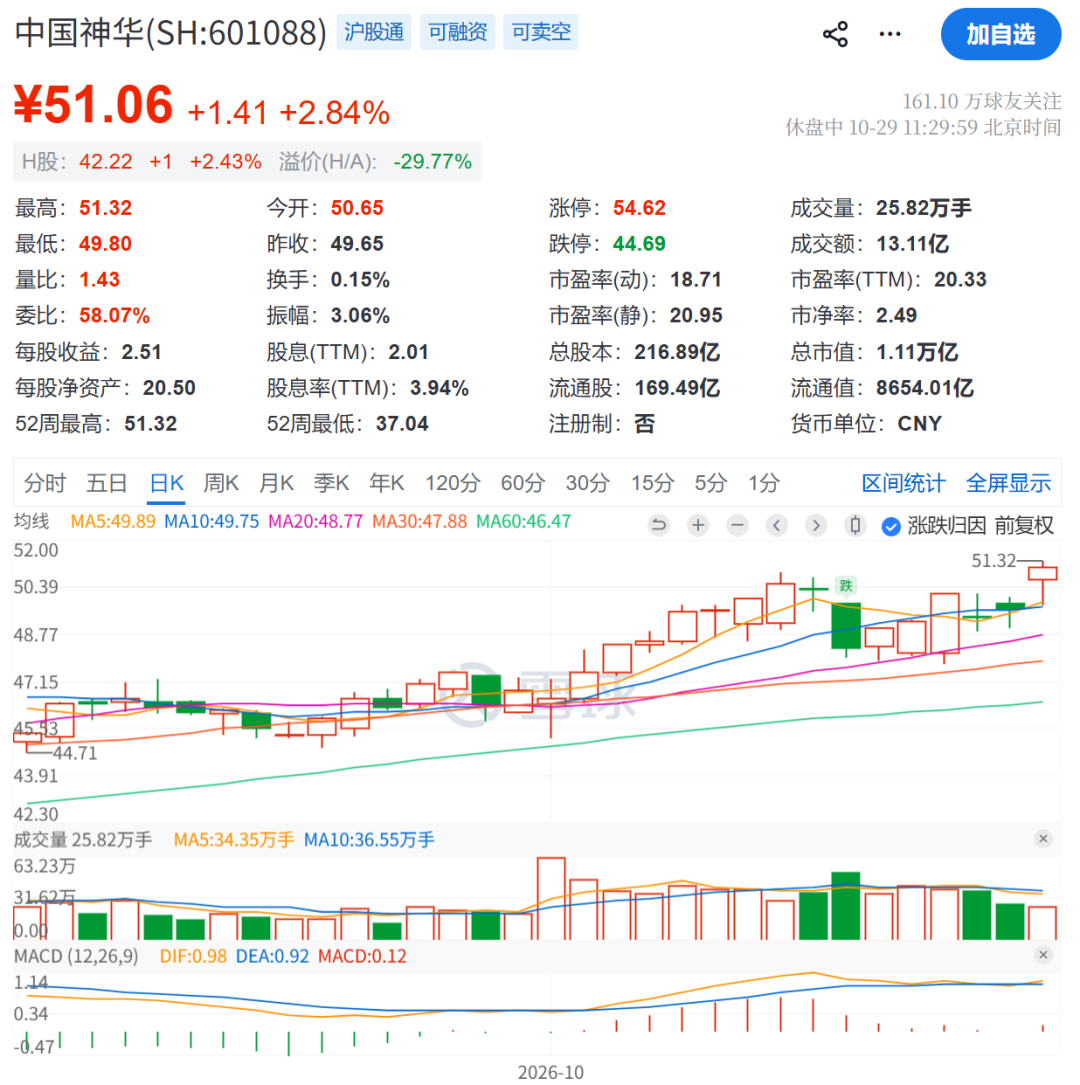Click the green 跌 marker on chart
Screen dimensions: 1080x1085
pos(845,586)
